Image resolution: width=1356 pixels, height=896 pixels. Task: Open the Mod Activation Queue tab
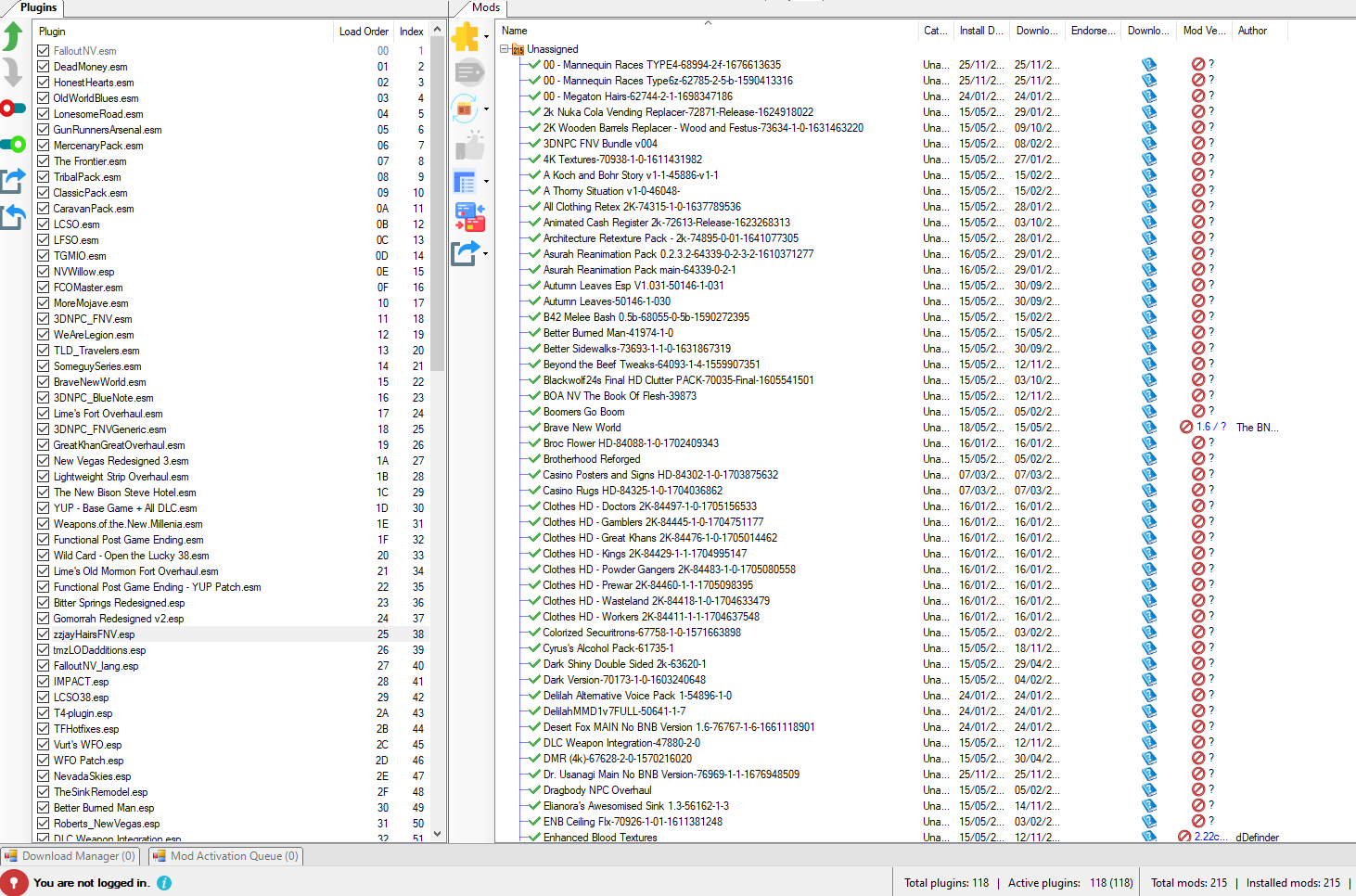[x=226, y=856]
